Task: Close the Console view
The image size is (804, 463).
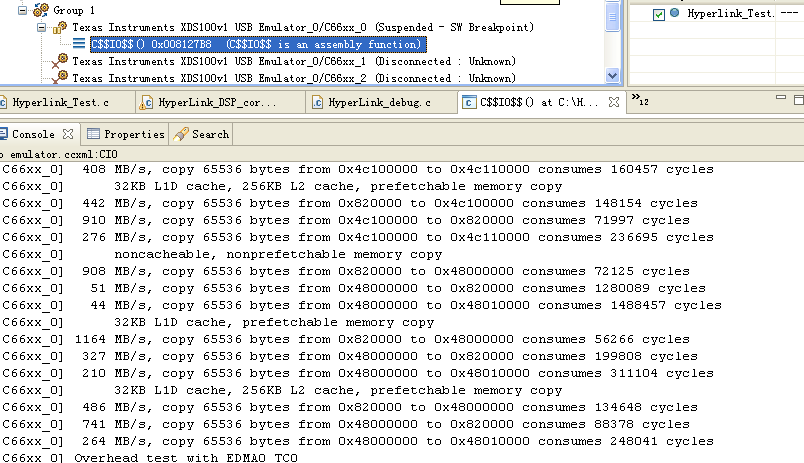Action: point(68,134)
